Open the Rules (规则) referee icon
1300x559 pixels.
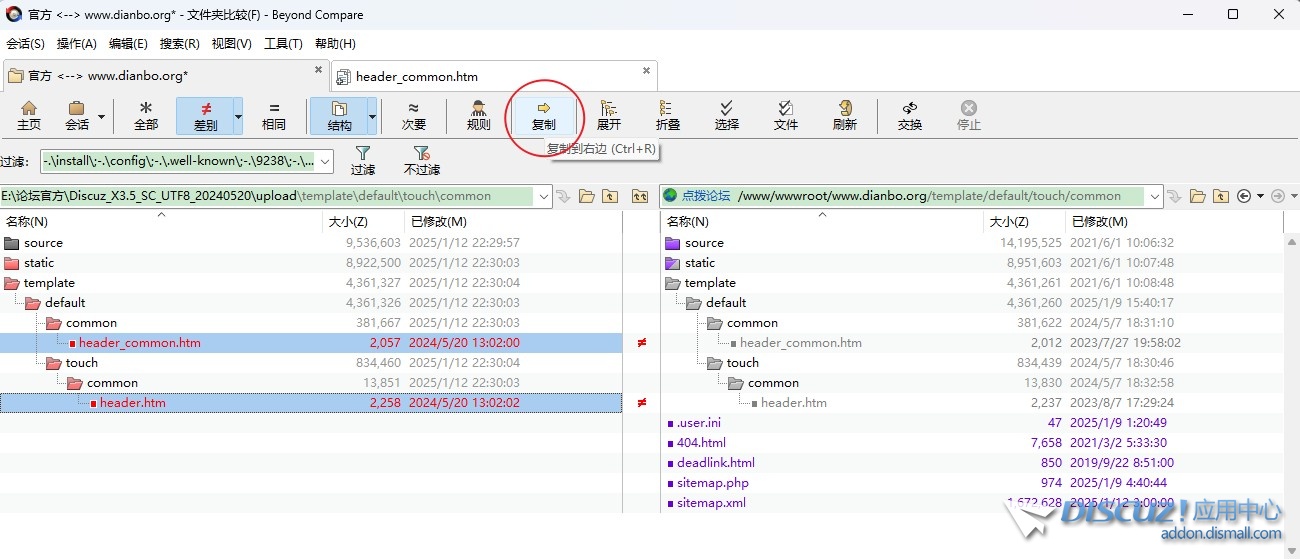click(478, 116)
